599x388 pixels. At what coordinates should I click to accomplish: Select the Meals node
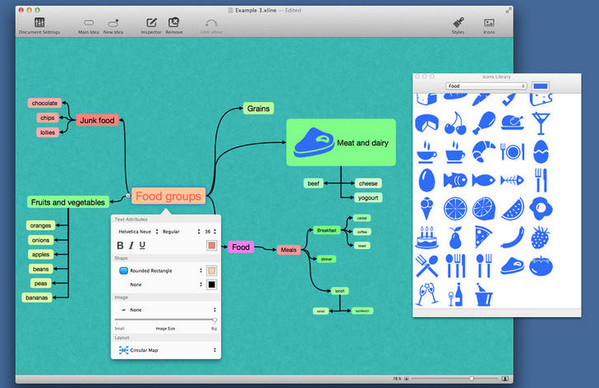click(288, 250)
